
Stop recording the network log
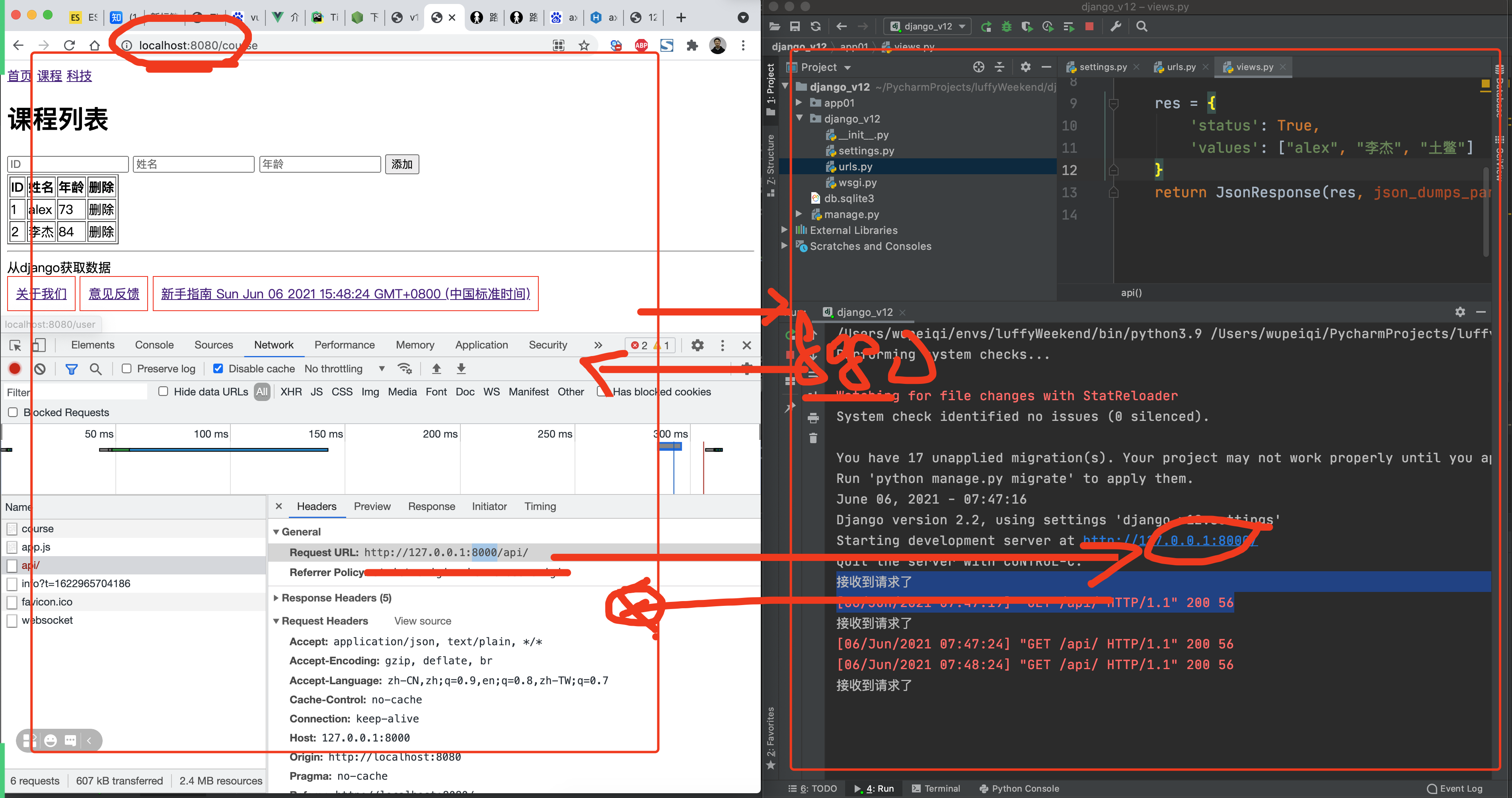coord(15,369)
